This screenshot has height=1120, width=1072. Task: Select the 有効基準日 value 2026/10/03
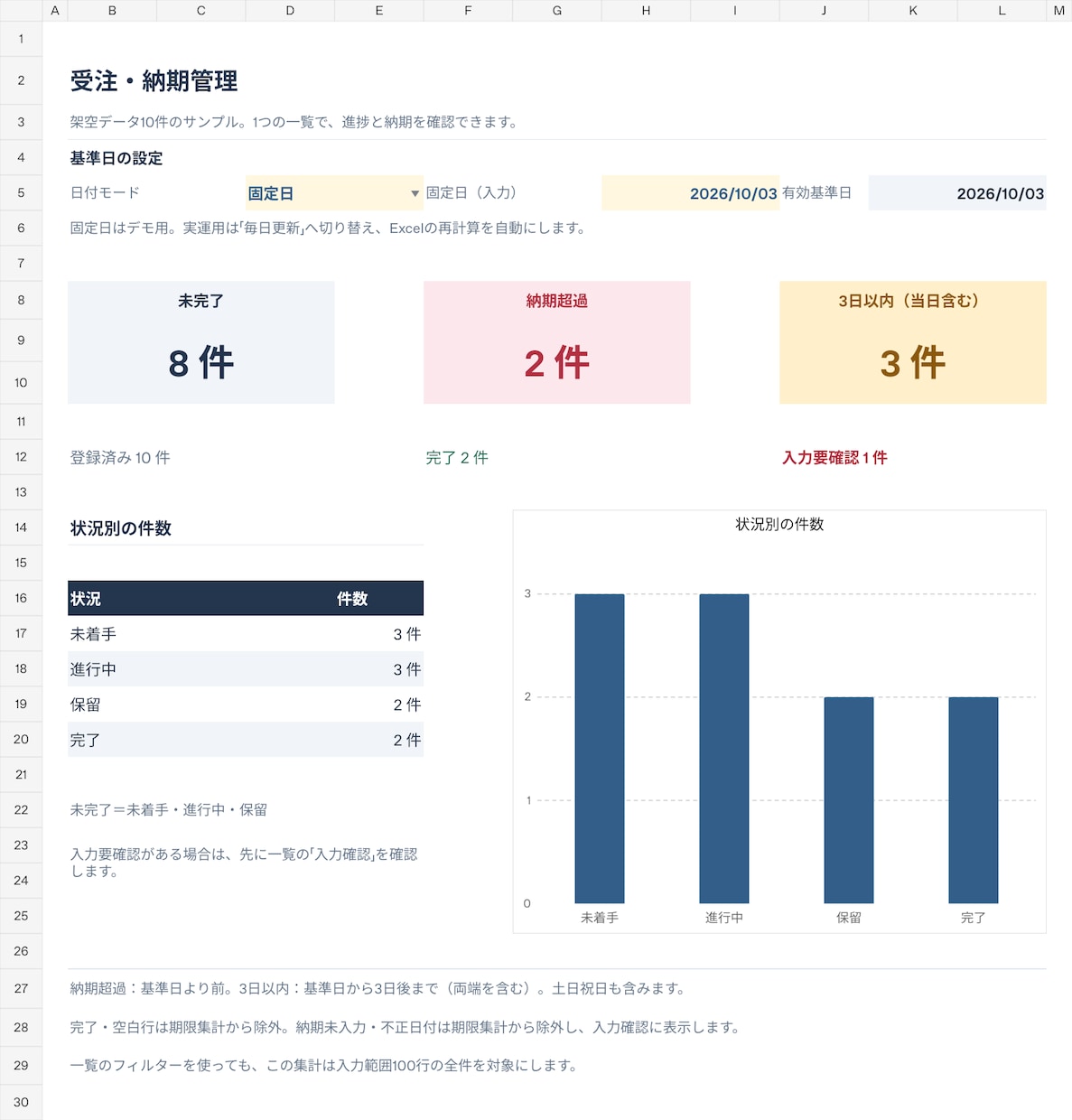coord(957,193)
